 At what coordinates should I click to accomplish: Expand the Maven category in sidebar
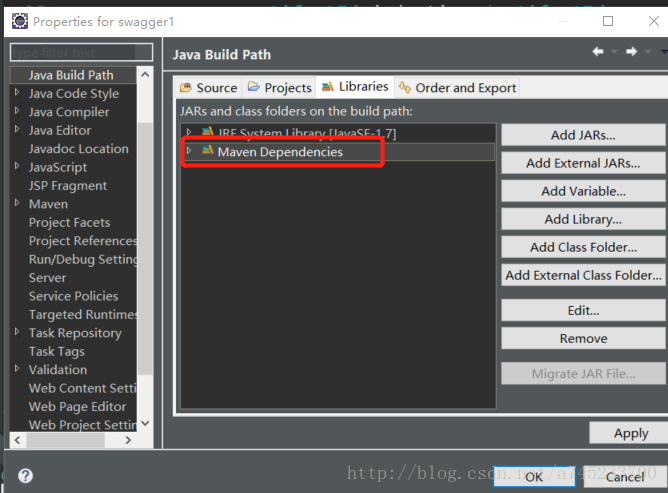point(17,202)
